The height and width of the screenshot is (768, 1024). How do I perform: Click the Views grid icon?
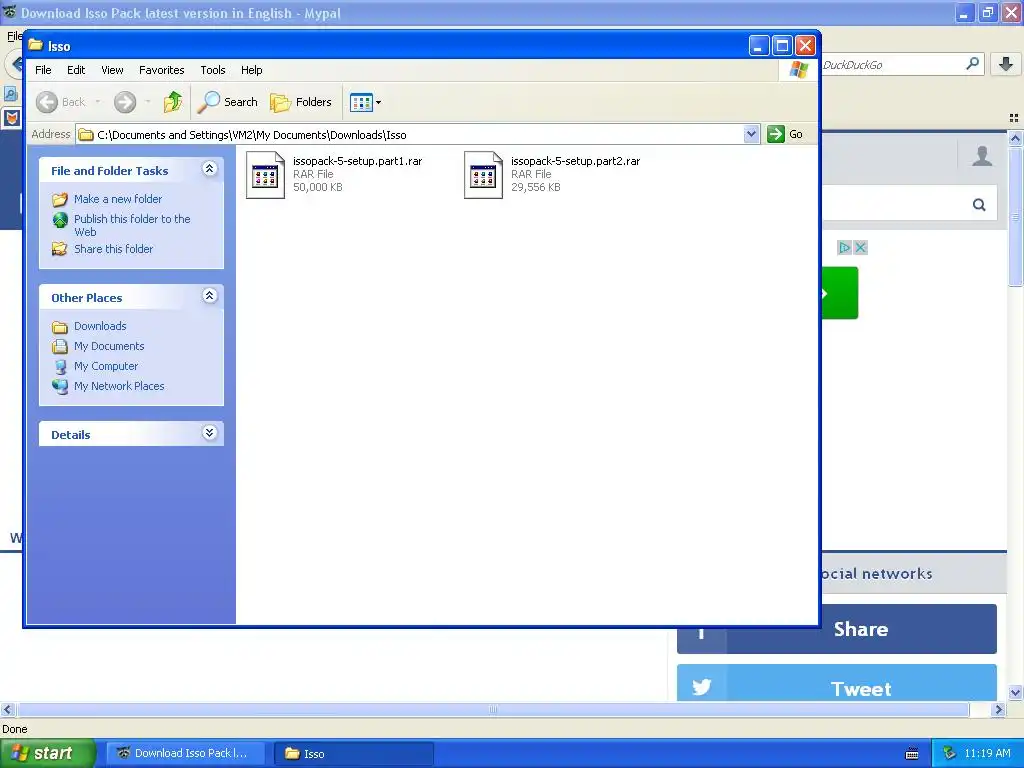pos(361,102)
